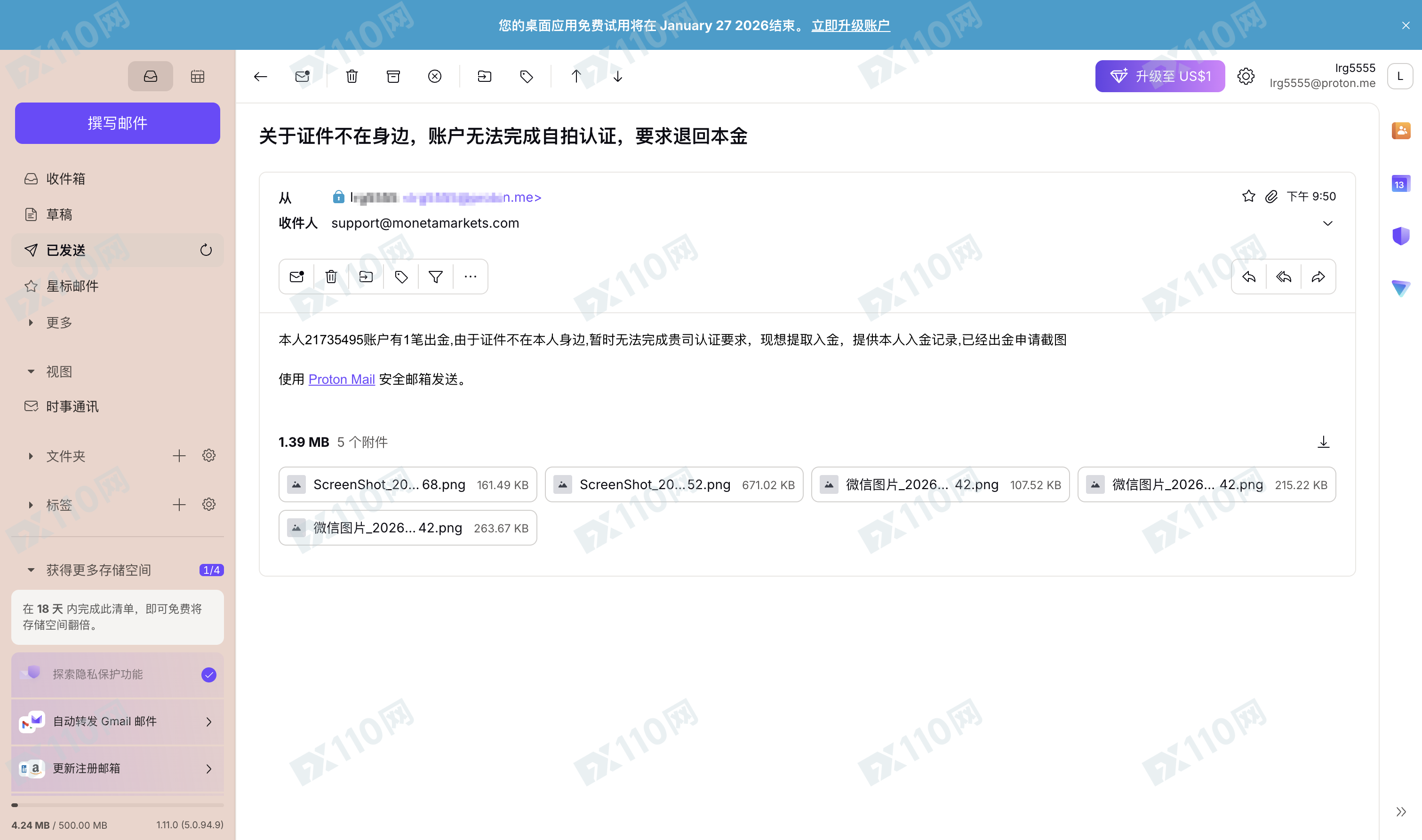Switch to the calendar app icon
The width and height of the screenshot is (1422, 840).
pos(198,76)
